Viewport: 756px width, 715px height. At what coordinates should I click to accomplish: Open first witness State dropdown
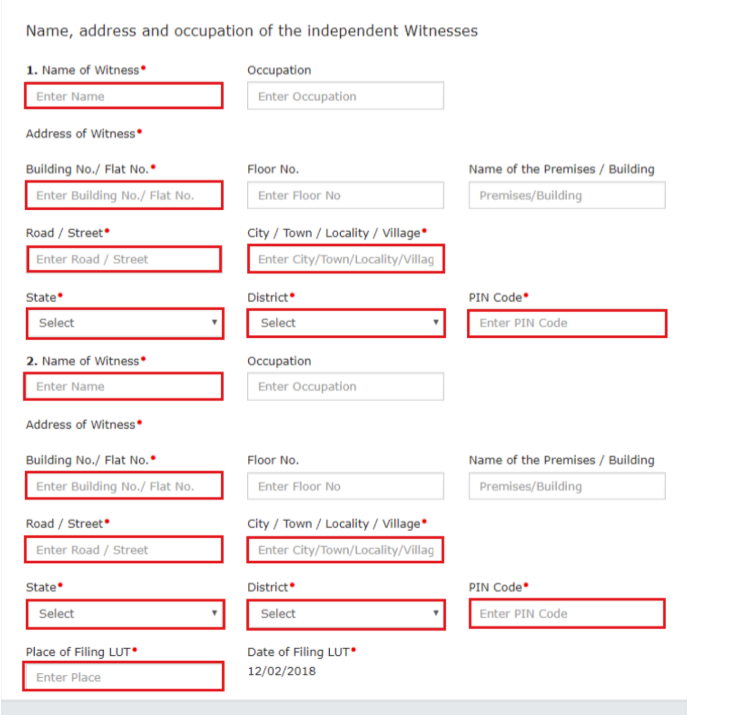tap(124, 323)
